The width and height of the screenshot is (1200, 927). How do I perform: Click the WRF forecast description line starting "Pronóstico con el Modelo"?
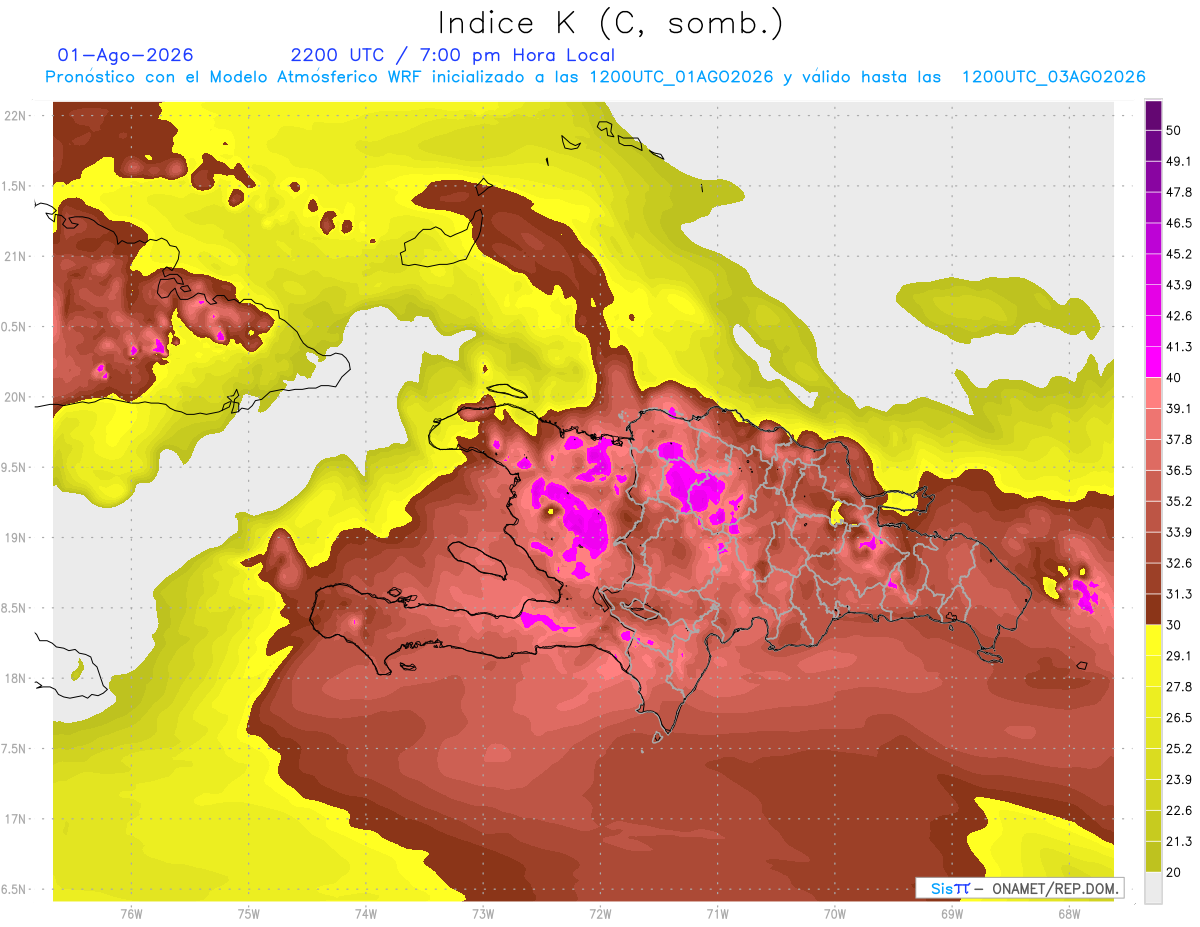tap(595, 77)
